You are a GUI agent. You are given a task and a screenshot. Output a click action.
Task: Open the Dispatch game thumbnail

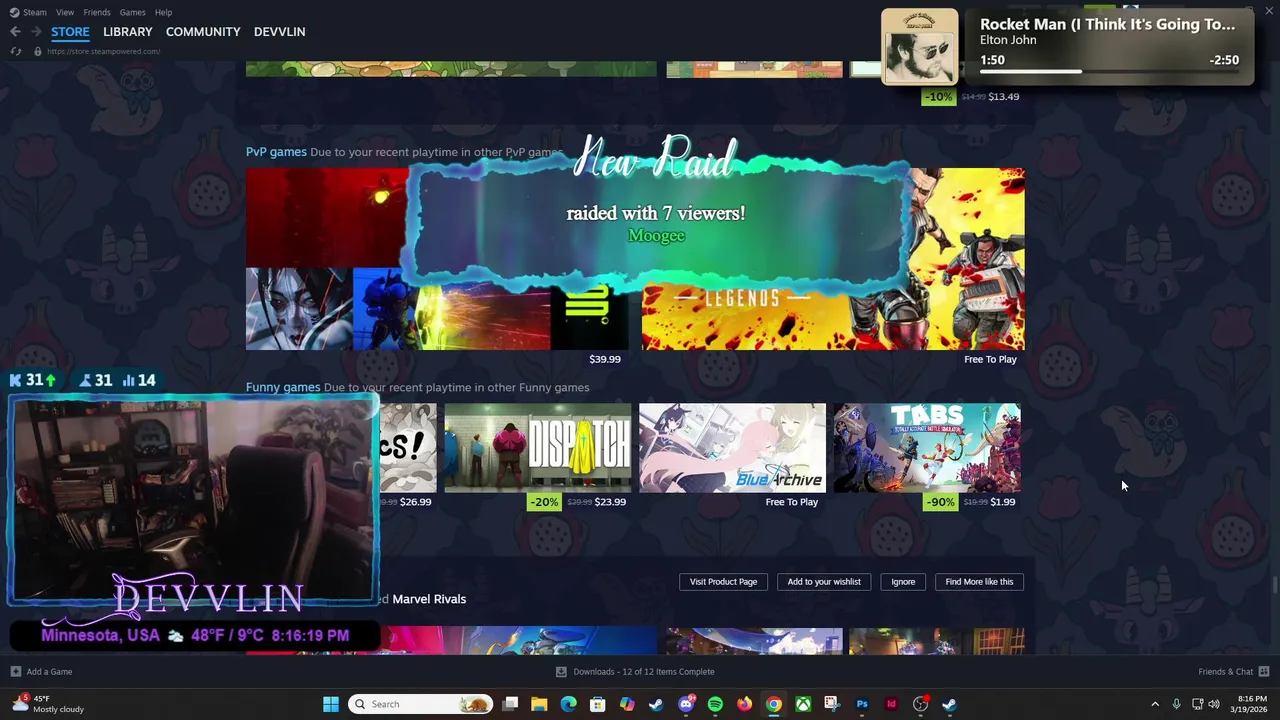point(538,448)
